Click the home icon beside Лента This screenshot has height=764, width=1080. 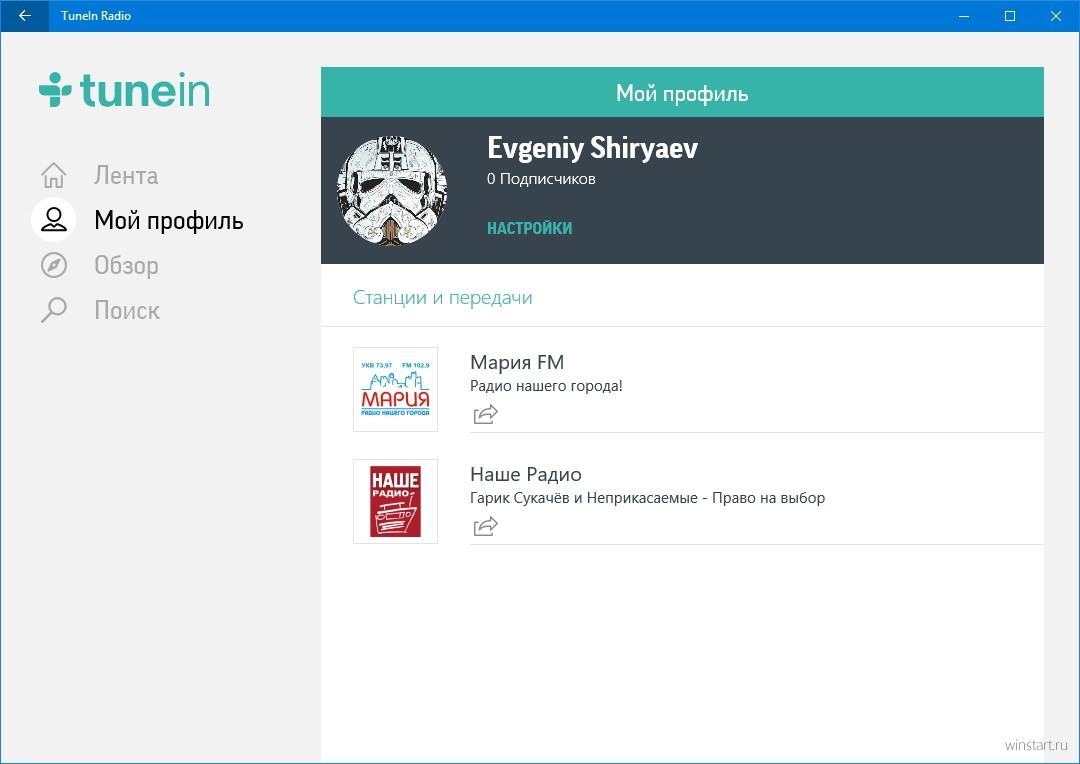pyautogui.click(x=54, y=175)
